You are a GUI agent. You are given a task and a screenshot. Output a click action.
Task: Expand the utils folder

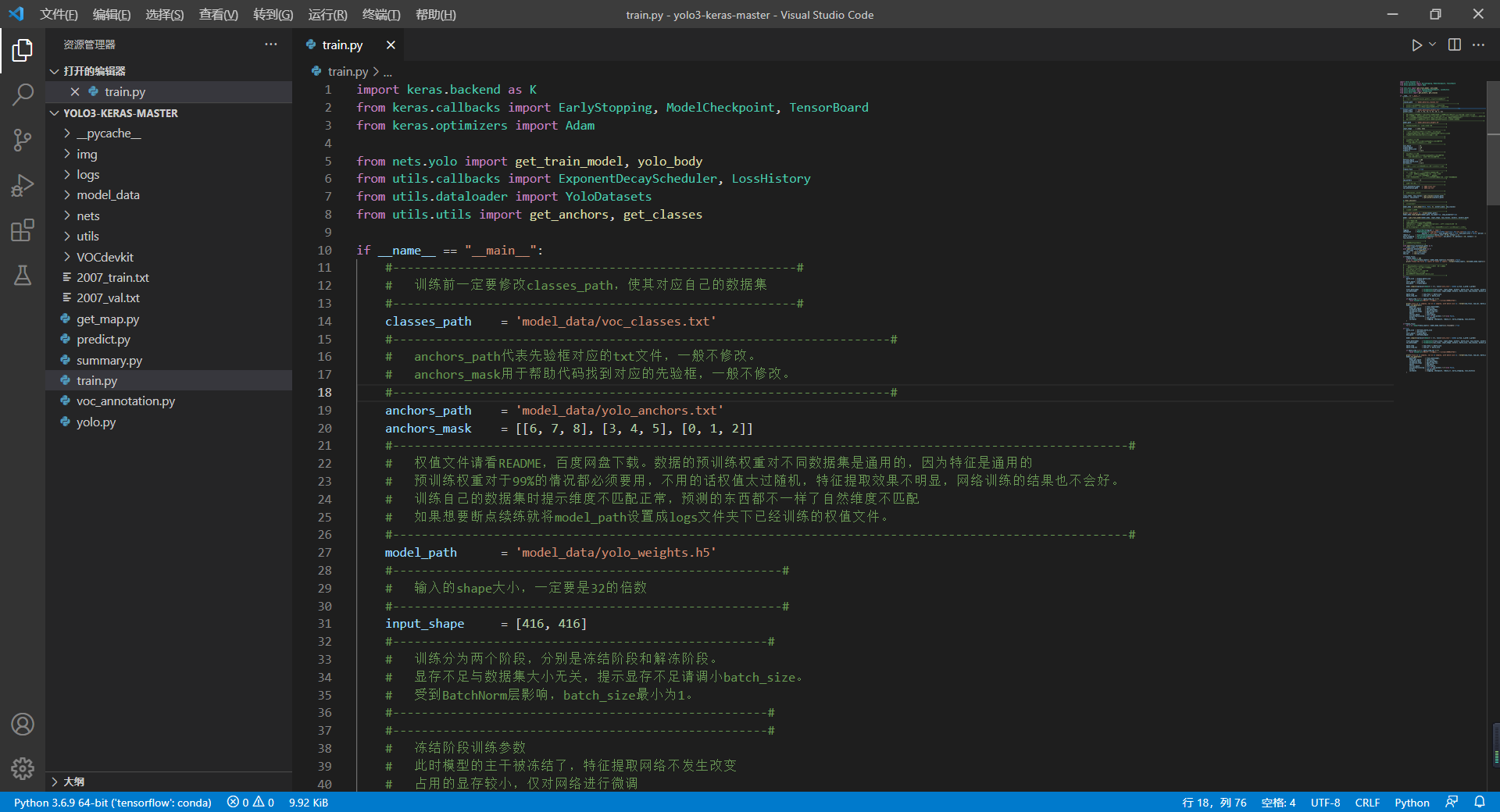pyautogui.click(x=169, y=237)
